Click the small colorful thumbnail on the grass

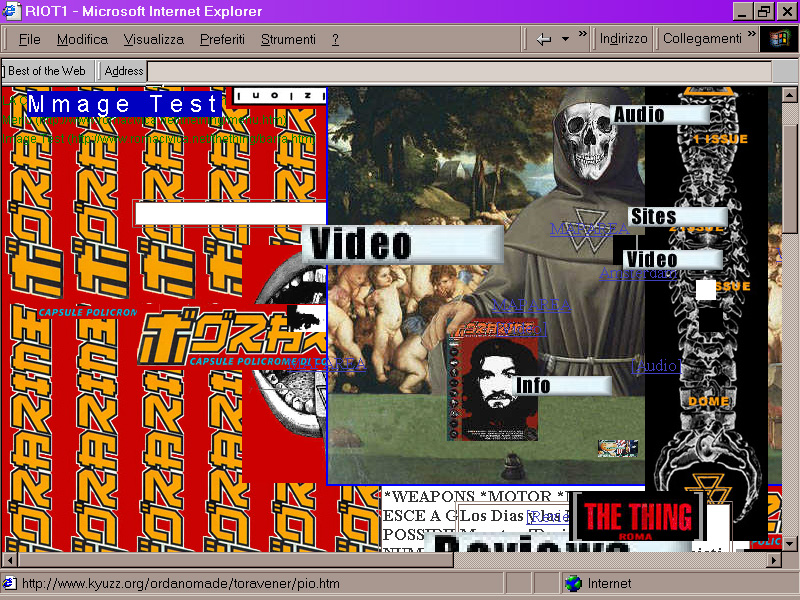coord(618,448)
